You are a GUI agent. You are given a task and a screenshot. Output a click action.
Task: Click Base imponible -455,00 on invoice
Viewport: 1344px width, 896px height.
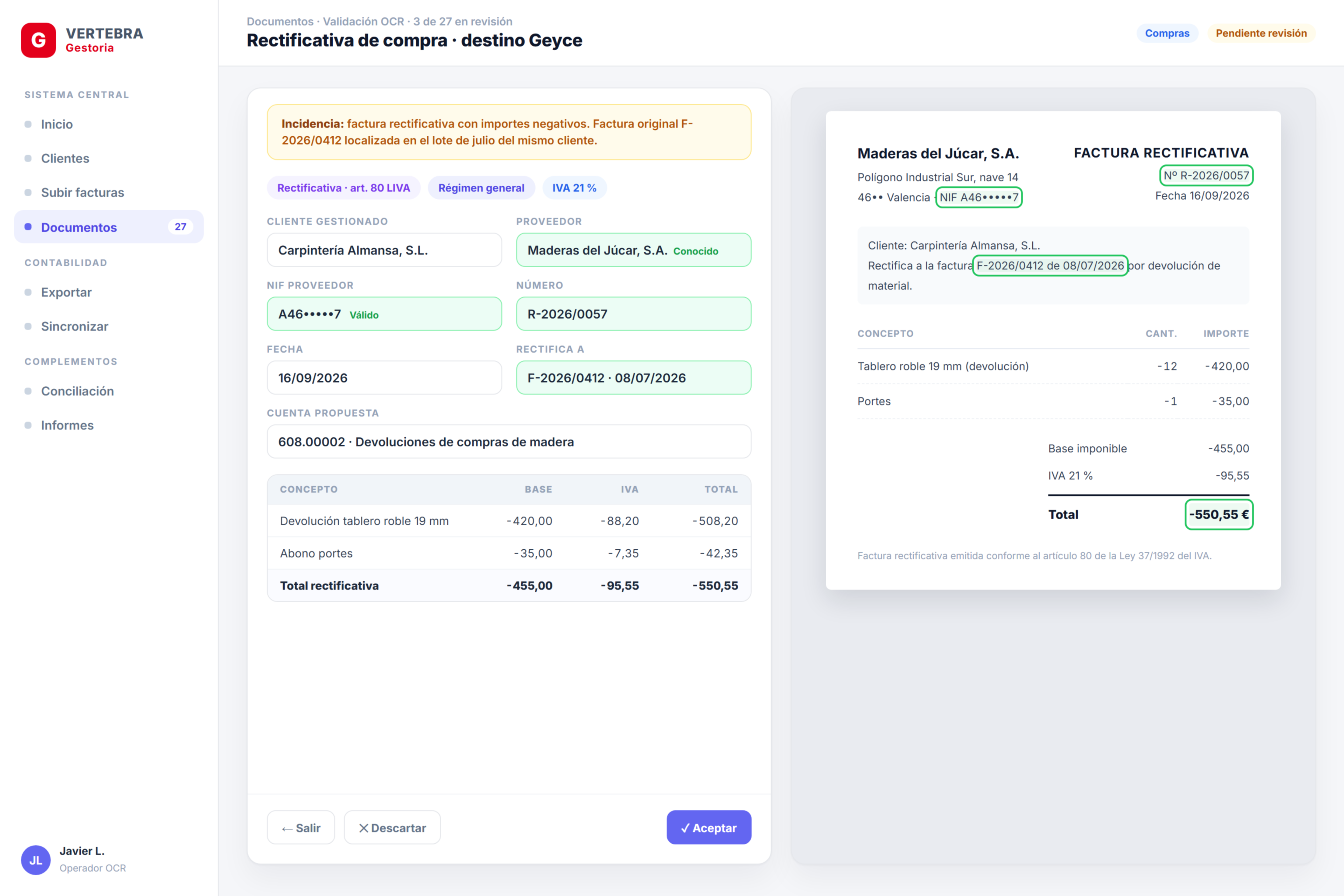[x=1148, y=448]
